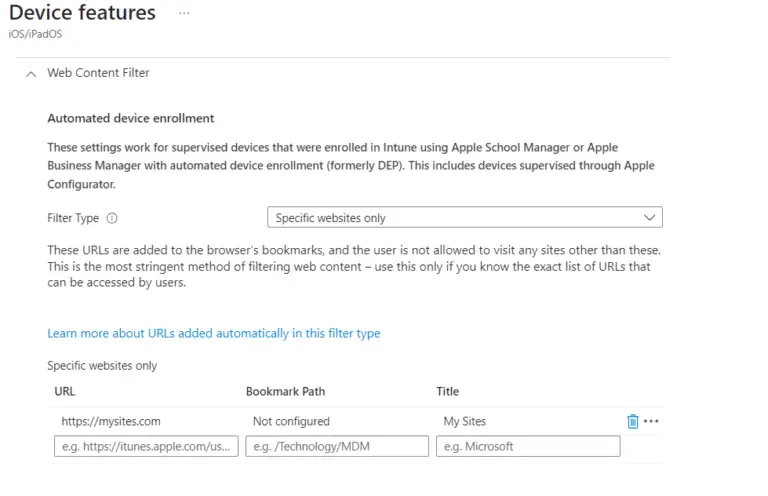Delete the mysites.com entry with the trash icon

click(632, 421)
